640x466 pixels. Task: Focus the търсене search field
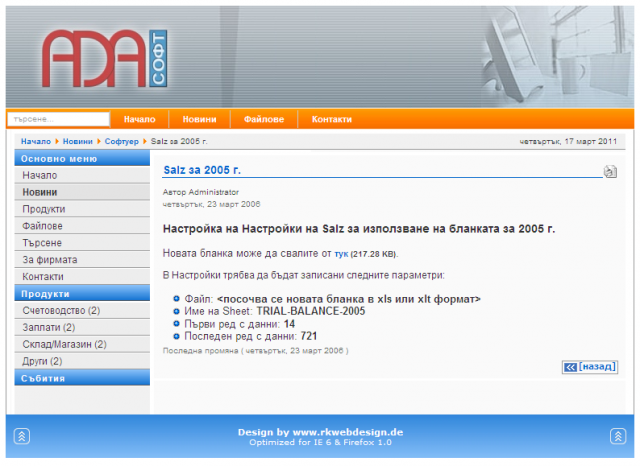(x=58, y=119)
